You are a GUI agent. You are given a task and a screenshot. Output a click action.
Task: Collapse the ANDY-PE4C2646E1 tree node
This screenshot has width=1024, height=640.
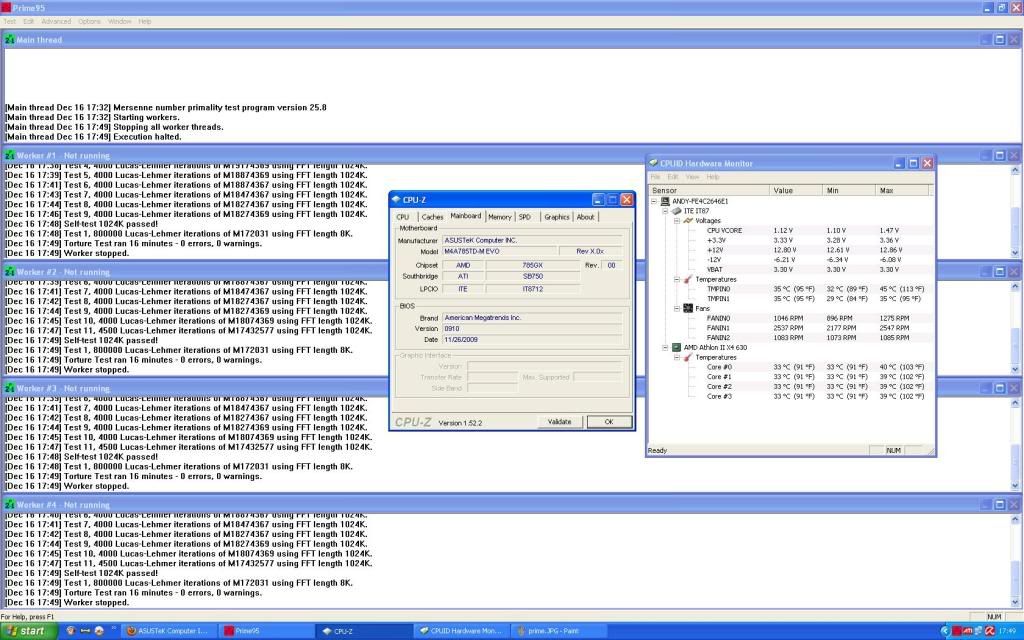(654, 201)
